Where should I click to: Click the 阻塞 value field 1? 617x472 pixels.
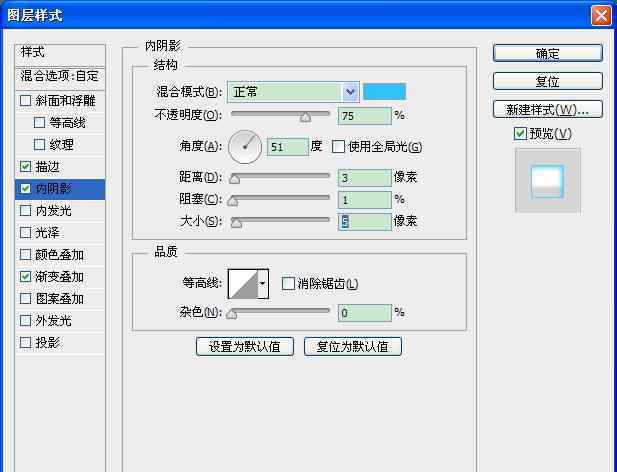click(x=365, y=200)
